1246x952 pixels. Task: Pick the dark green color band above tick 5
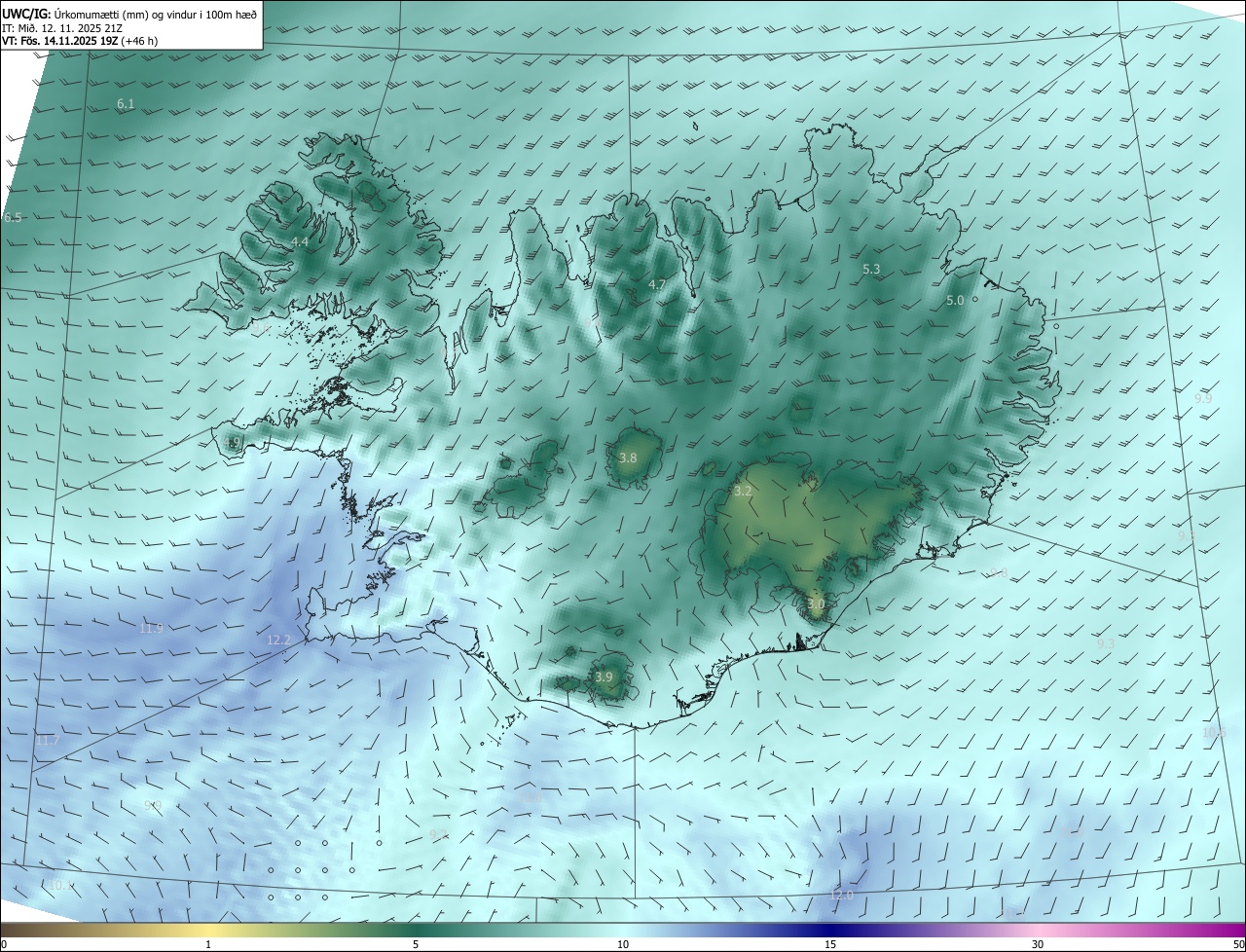416,931
